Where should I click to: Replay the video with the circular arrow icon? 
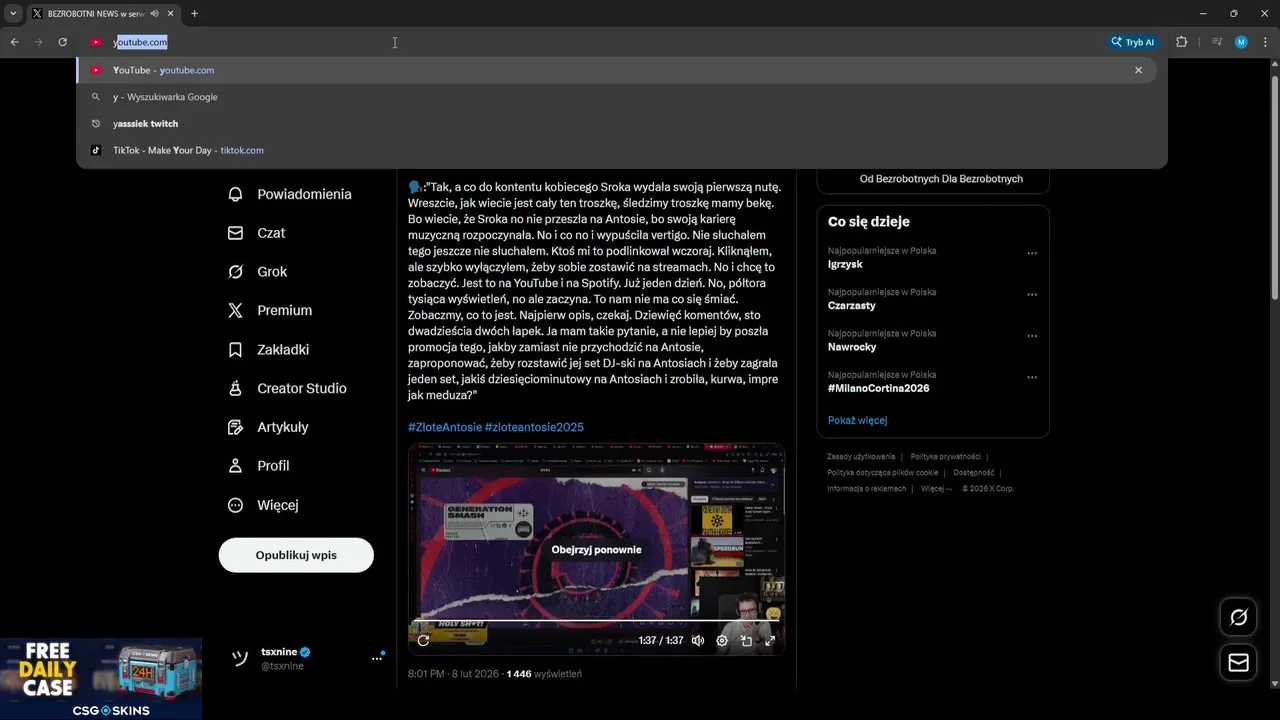(424, 640)
